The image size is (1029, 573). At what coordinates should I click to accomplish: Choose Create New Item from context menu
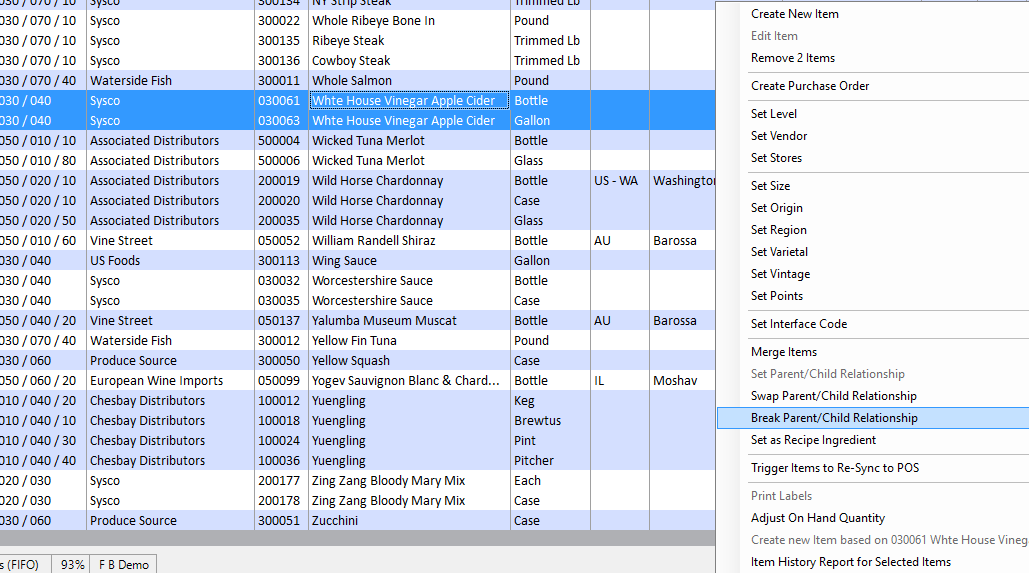794,14
